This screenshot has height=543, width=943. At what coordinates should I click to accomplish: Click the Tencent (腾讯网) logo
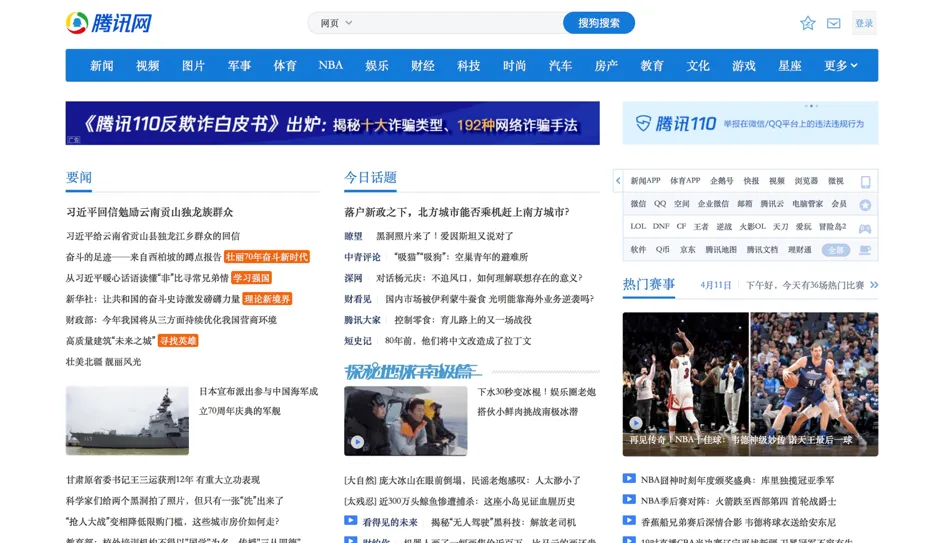click(109, 23)
